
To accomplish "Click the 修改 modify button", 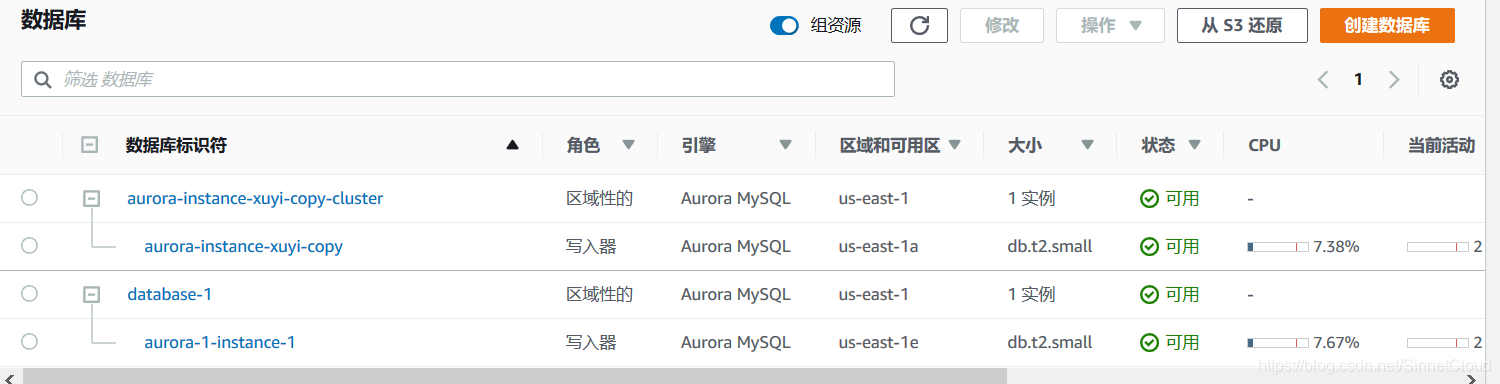I will 1002,26.
